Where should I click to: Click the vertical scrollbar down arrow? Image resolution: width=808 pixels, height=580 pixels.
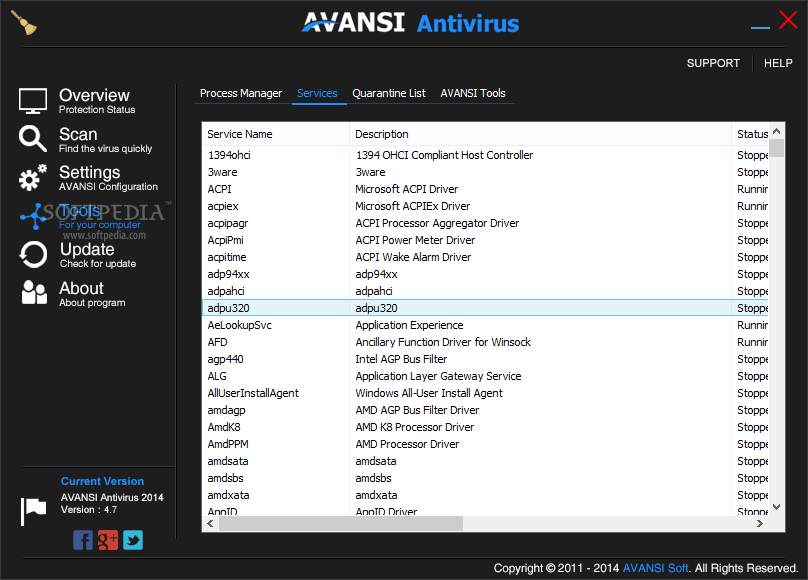click(x=777, y=507)
